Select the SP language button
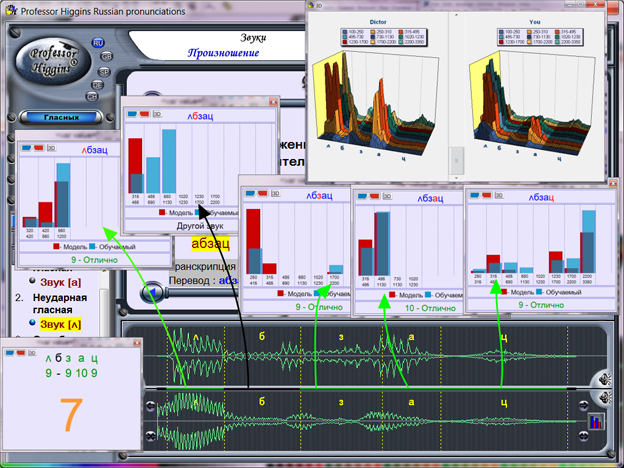Screen dimensions: 624x468 pyautogui.click(x=104, y=72)
